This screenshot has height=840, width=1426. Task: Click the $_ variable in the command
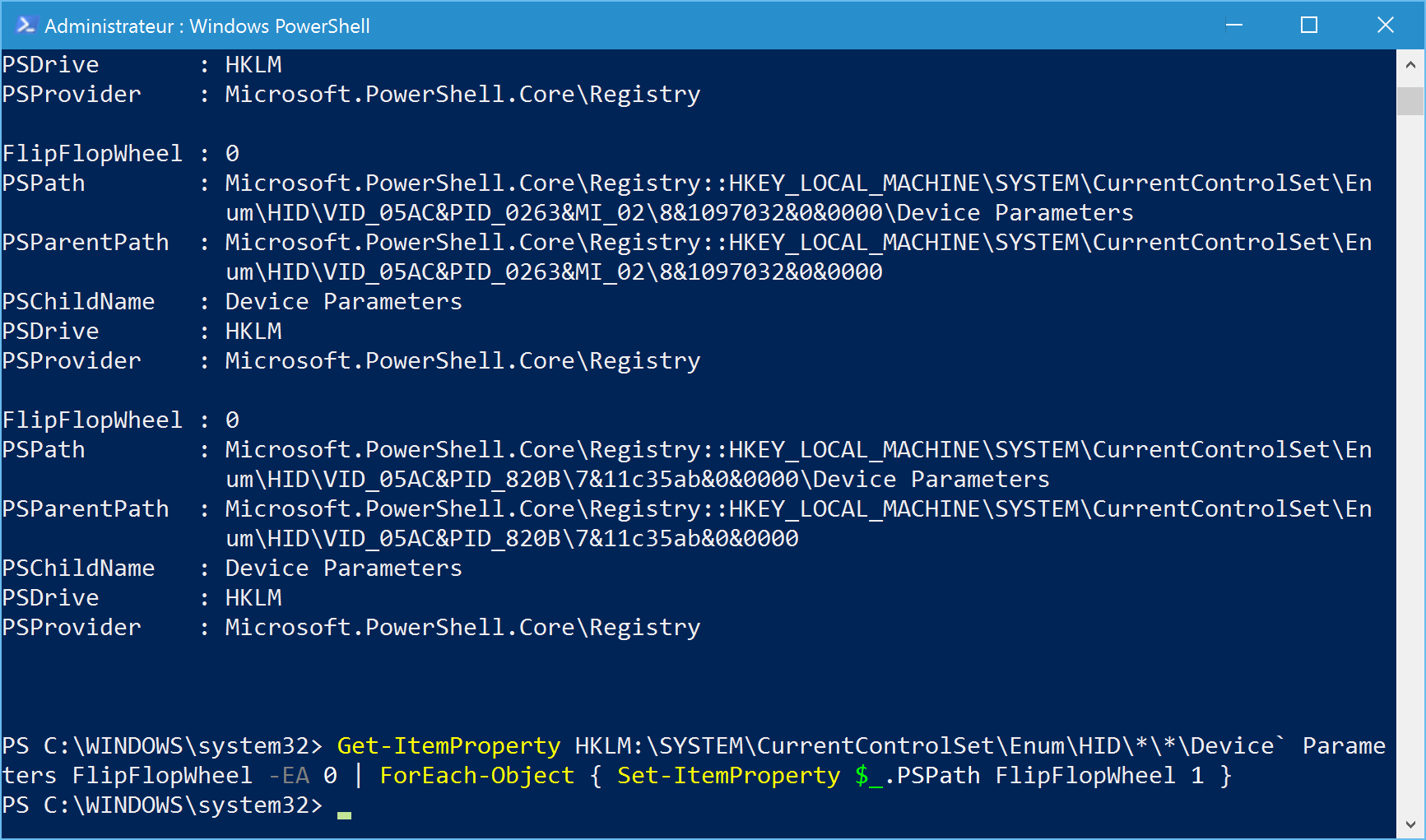pos(868,776)
